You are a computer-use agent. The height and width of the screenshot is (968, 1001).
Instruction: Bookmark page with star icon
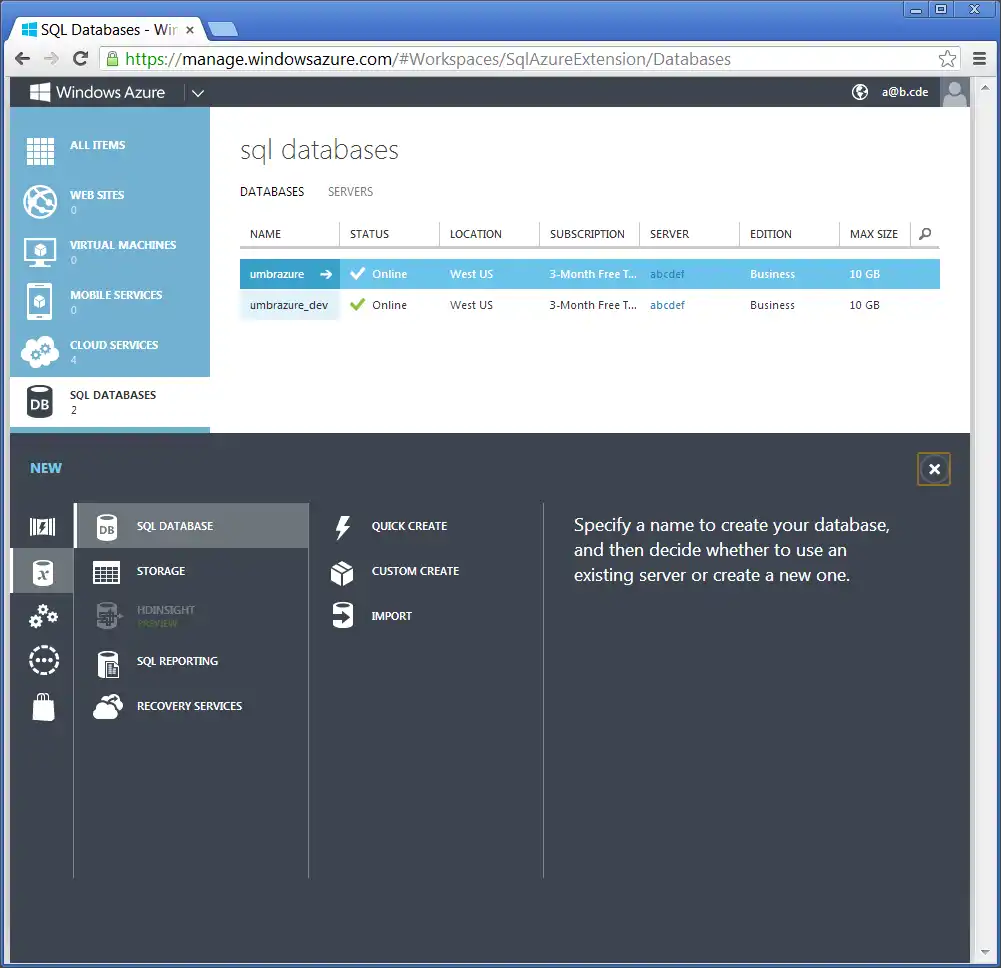coord(947,59)
